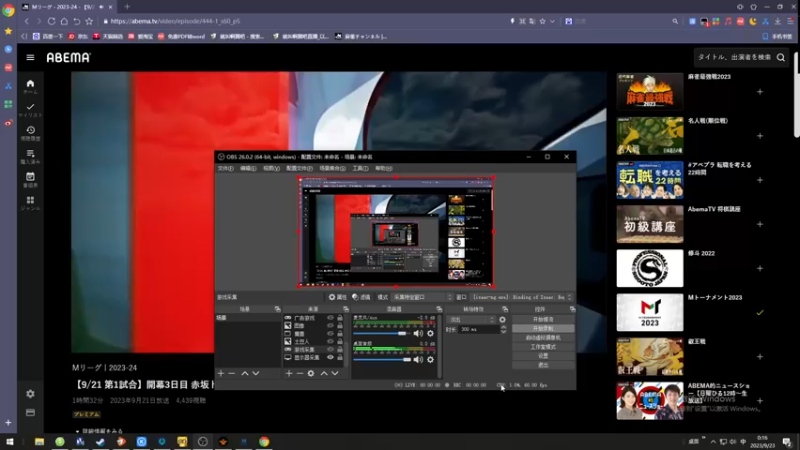Open the capture mode dropdown in OBS toolbar
This screenshot has width=800, height=450.
click(x=422, y=297)
